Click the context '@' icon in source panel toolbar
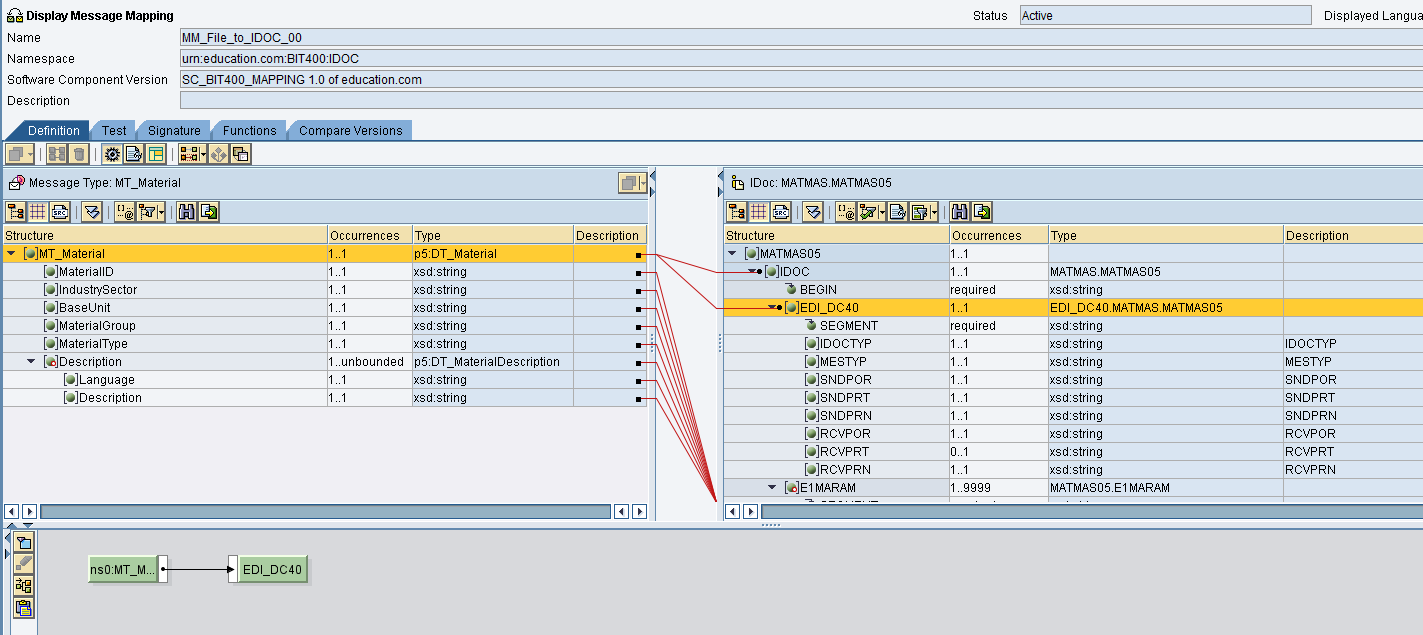 [125, 212]
